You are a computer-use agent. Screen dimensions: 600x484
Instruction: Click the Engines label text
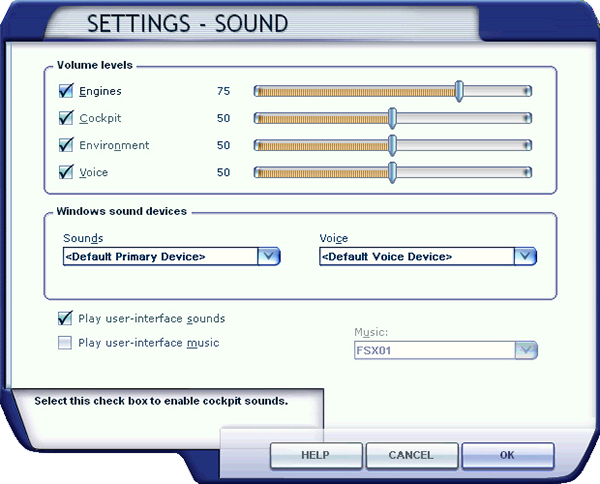[x=100, y=91]
